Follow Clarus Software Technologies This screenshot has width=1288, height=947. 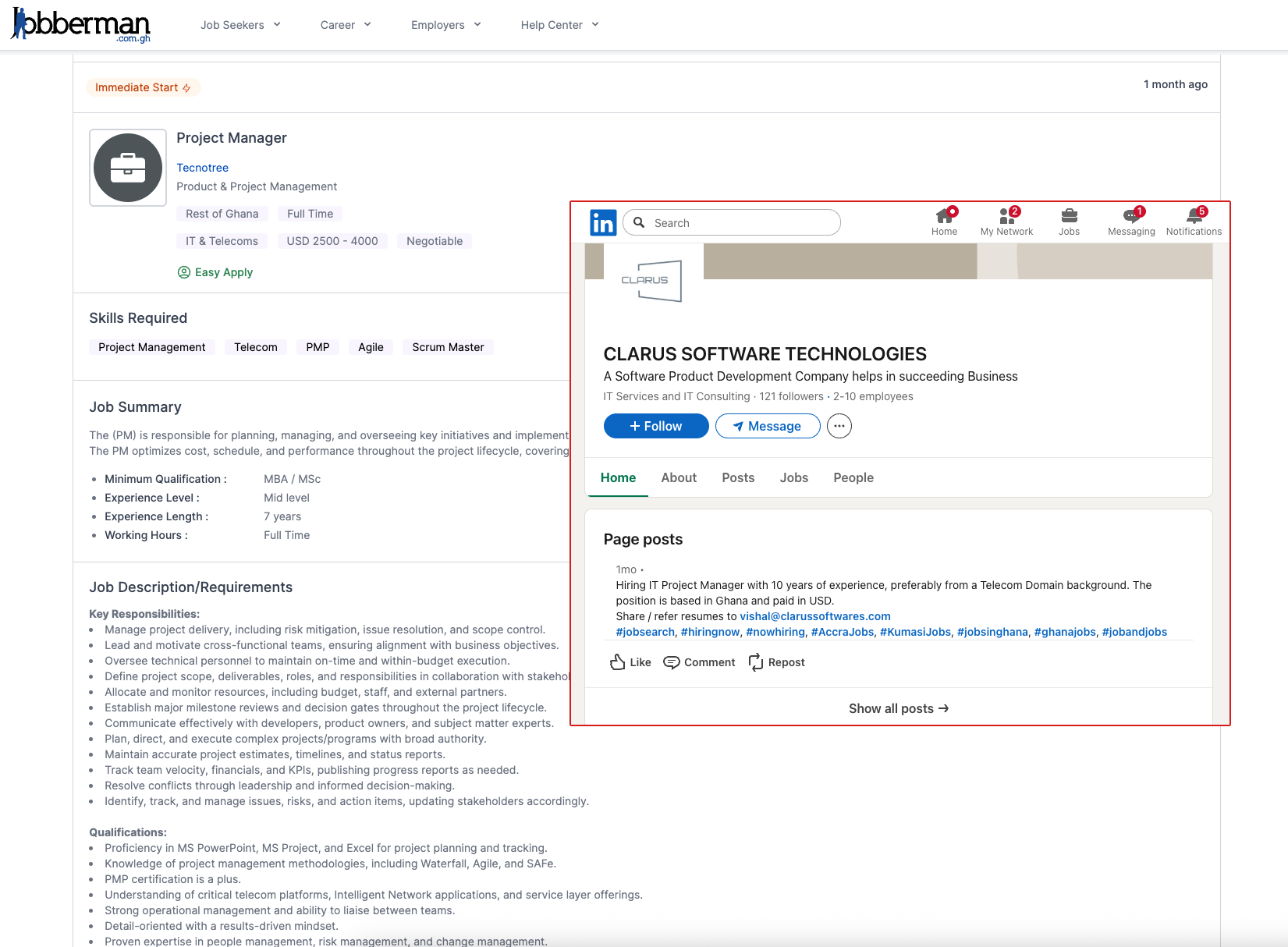tap(656, 426)
